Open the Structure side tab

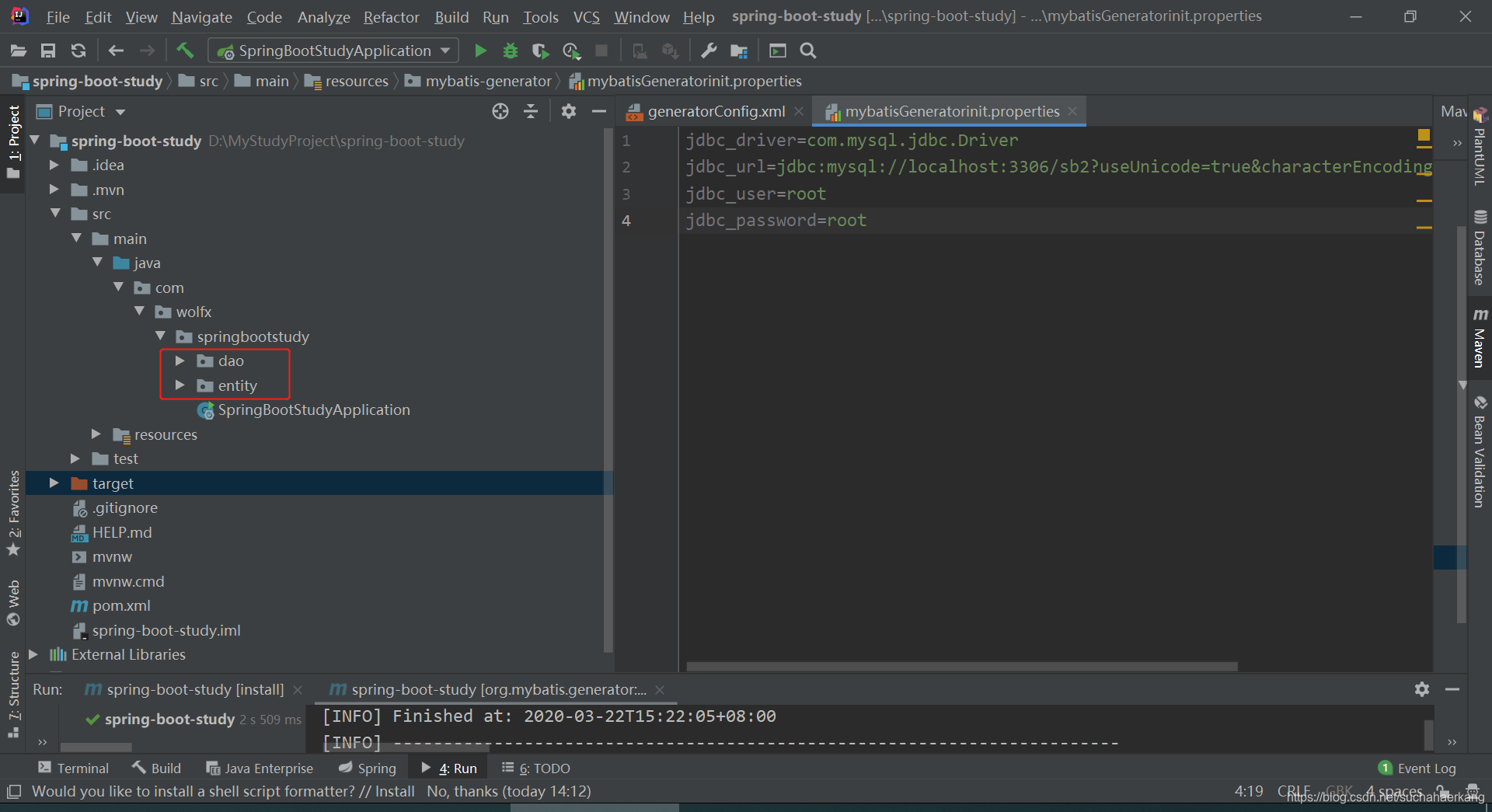click(x=13, y=694)
